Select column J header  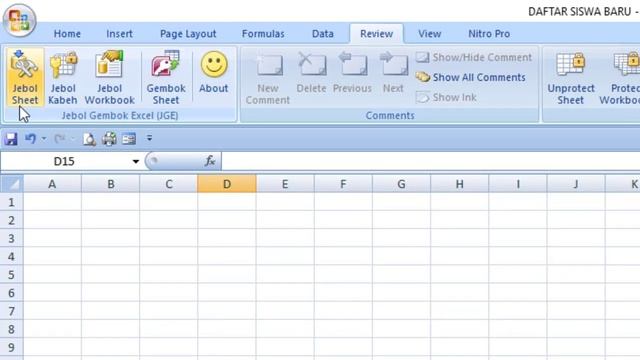(576, 184)
